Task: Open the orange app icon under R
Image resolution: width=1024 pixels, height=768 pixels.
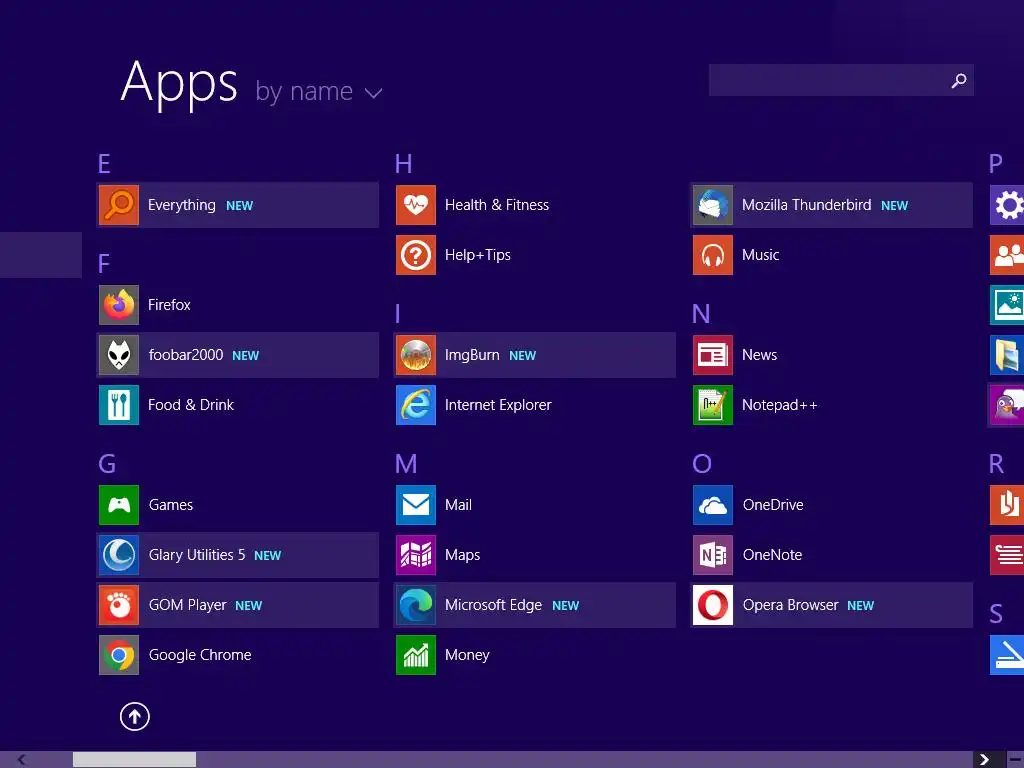Action: pos(1007,505)
